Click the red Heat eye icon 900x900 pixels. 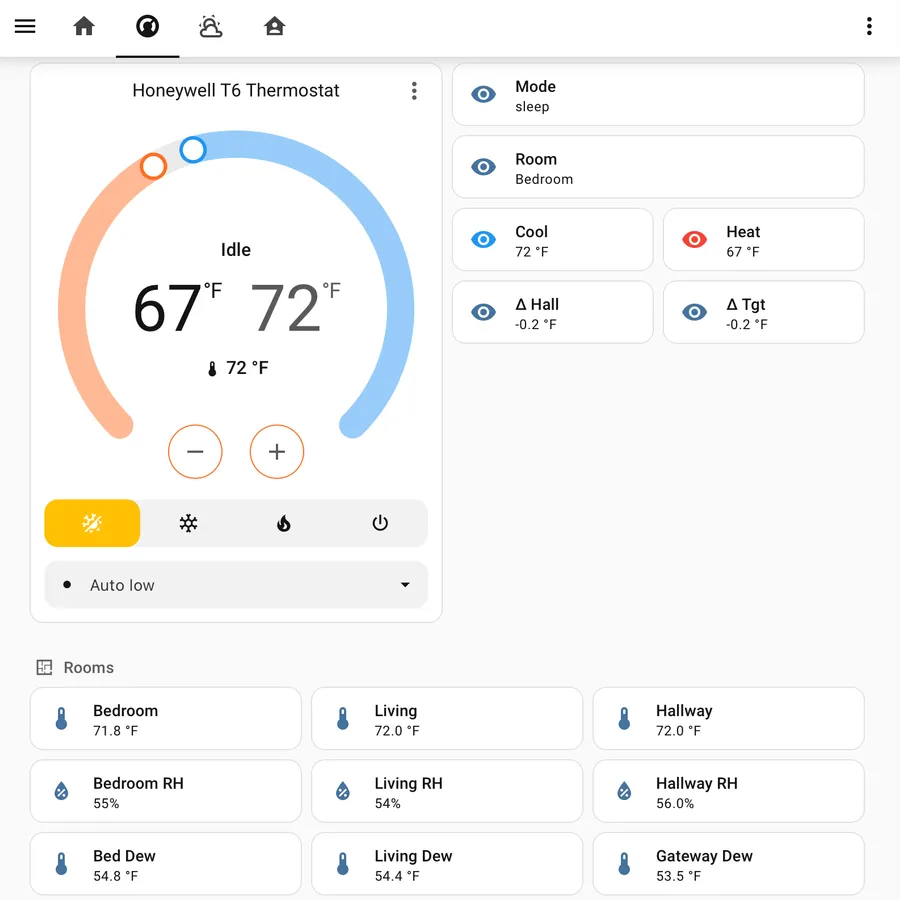695,239
